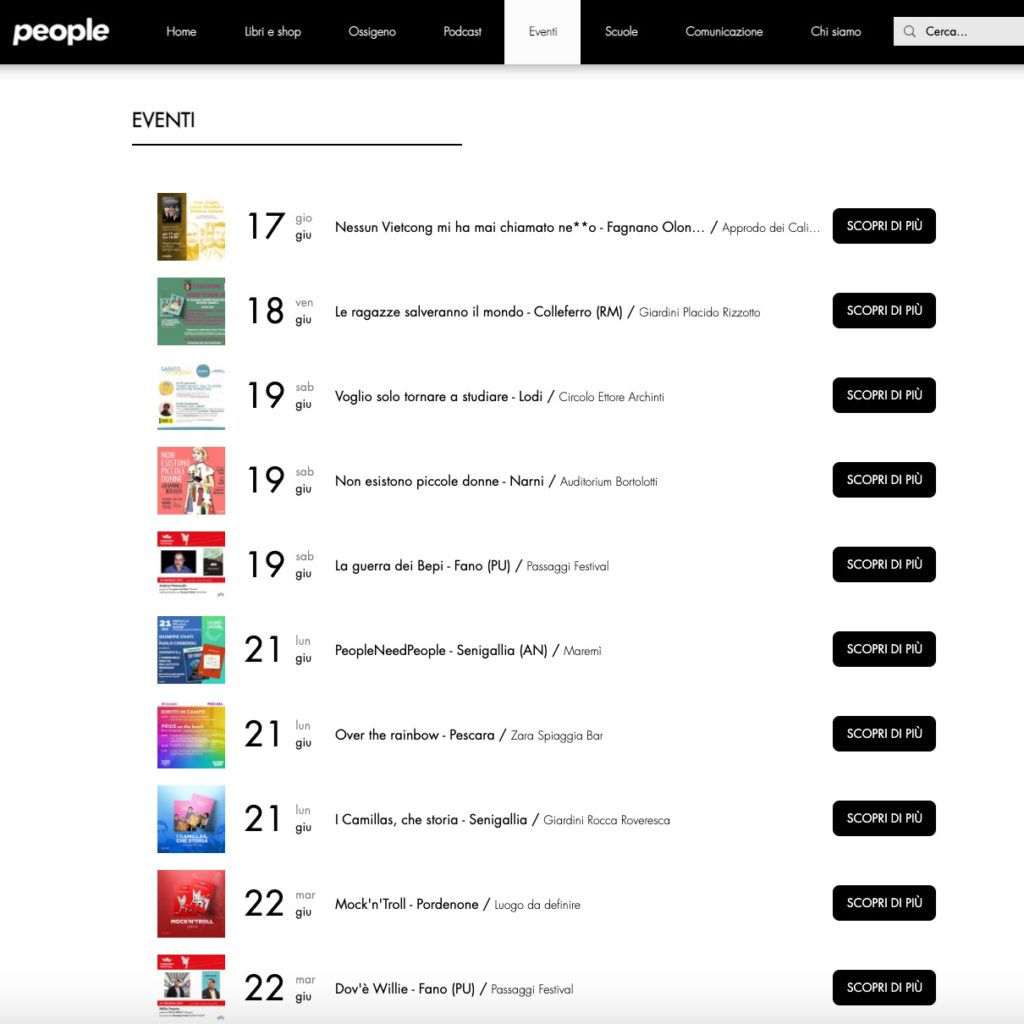Image resolution: width=1024 pixels, height=1024 pixels.
Task: Click the people logo
Action: 61,31
